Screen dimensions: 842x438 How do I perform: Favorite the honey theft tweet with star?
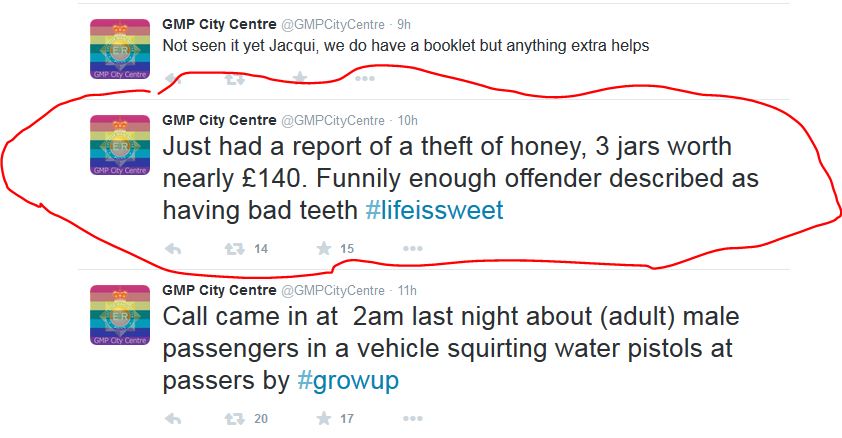(323, 249)
